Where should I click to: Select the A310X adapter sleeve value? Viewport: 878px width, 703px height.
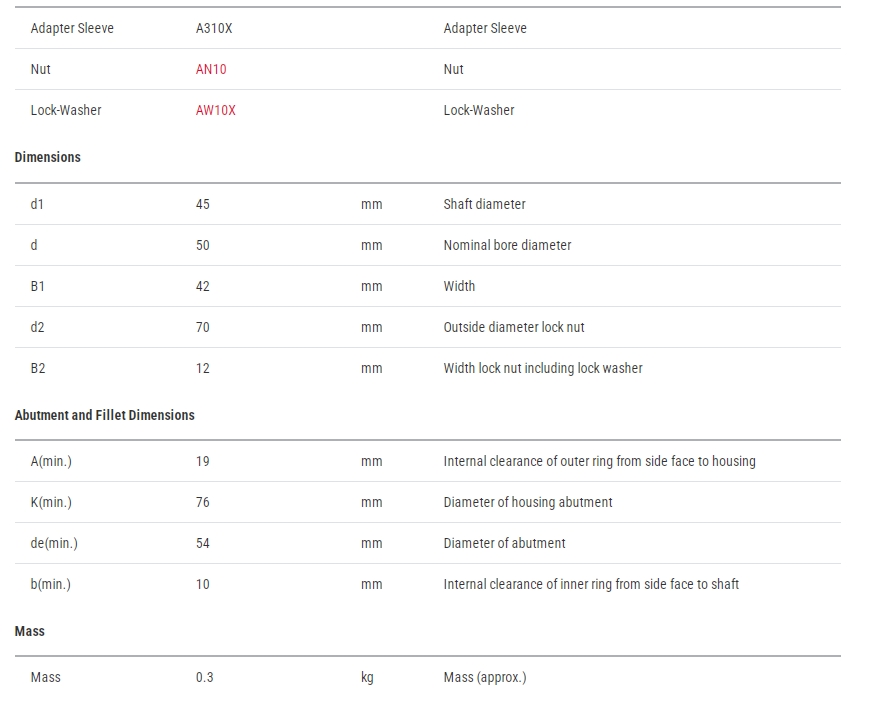(x=214, y=28)
